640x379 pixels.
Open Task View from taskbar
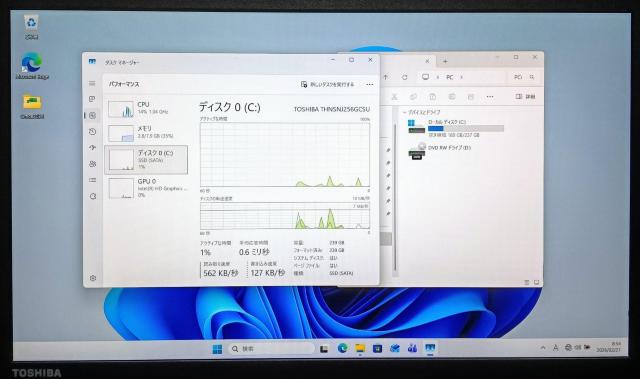324,349
